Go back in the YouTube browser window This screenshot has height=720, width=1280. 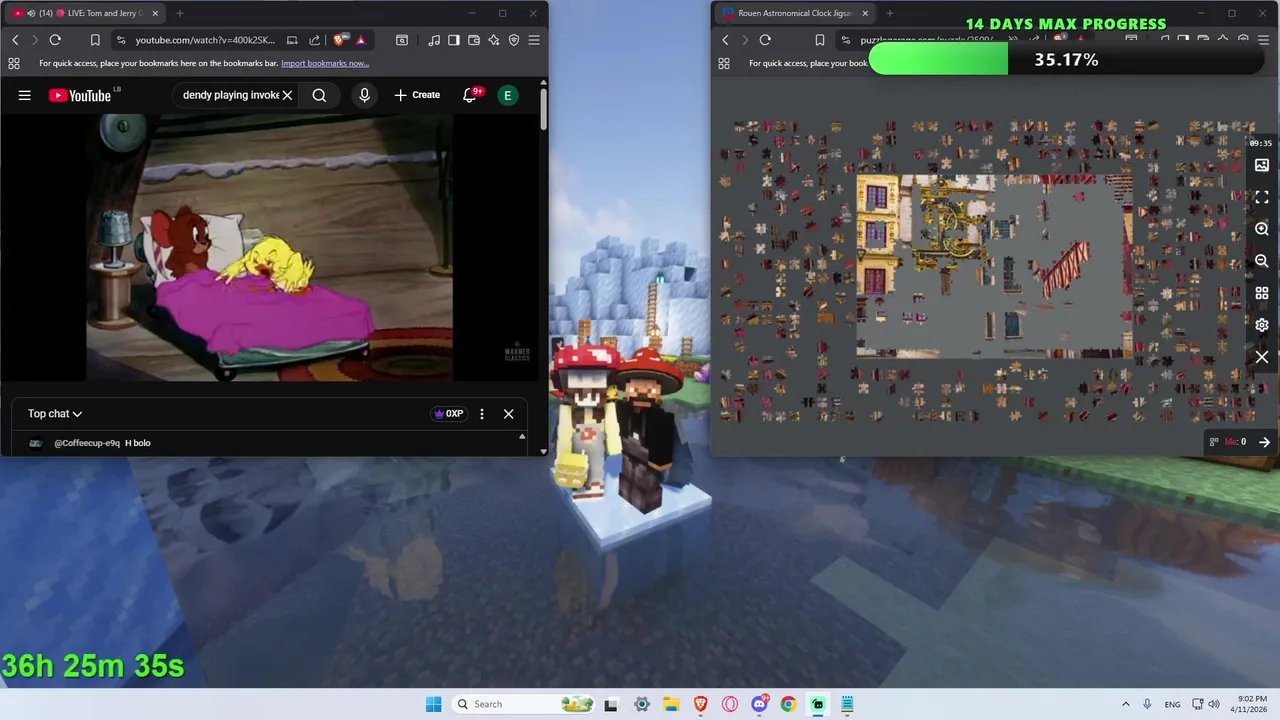pyautogui.click(x=15, y=40)
